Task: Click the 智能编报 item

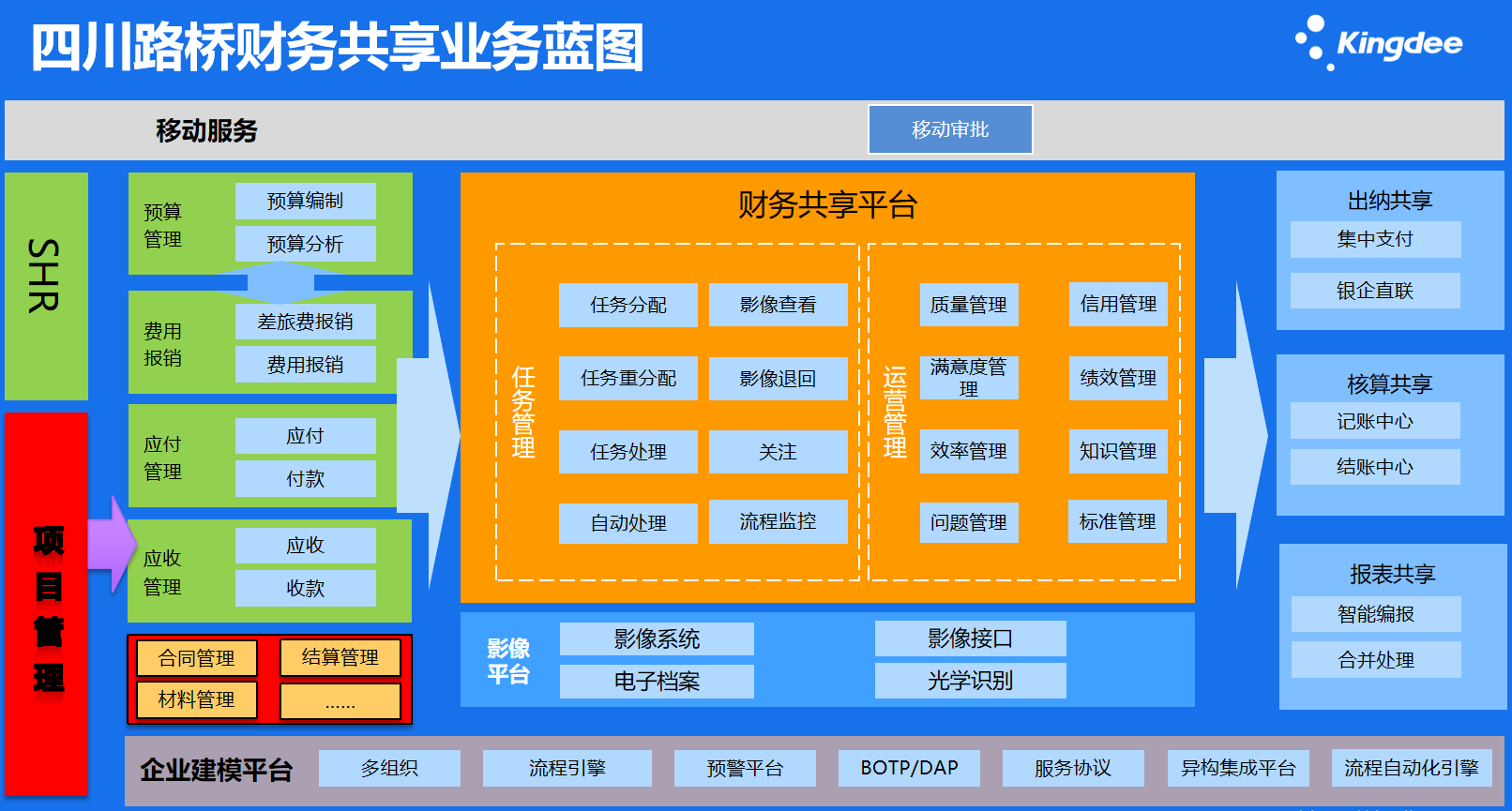Action: [1376, 614]
